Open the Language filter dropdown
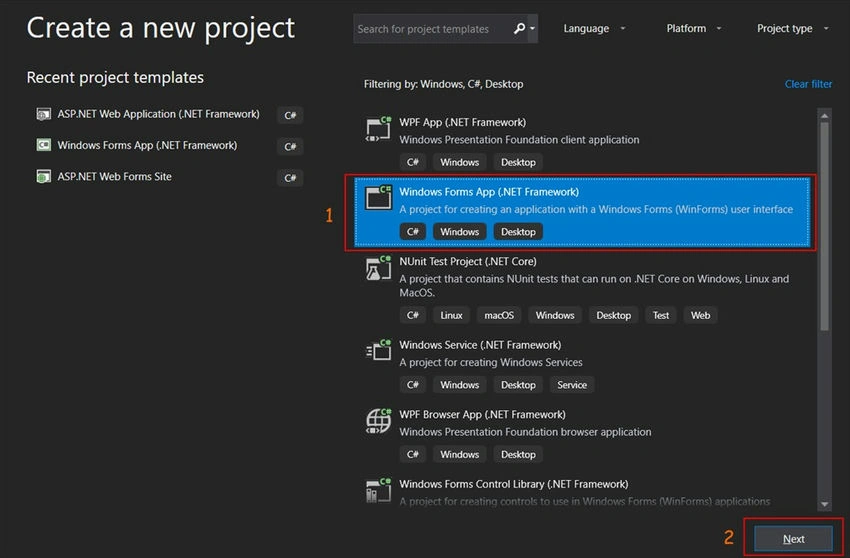The height and width of the screenshot is (558, 850). 594,28
